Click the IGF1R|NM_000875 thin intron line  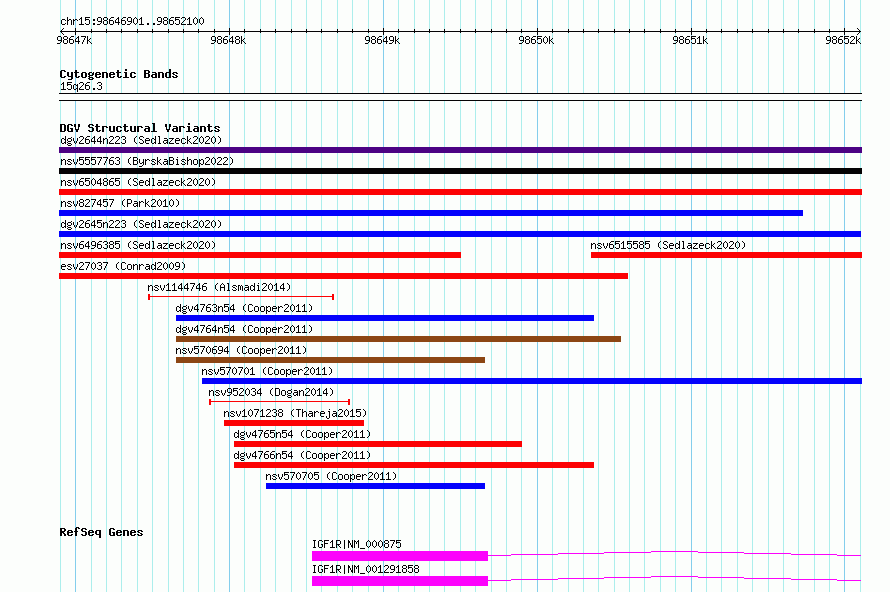(674, 553)
